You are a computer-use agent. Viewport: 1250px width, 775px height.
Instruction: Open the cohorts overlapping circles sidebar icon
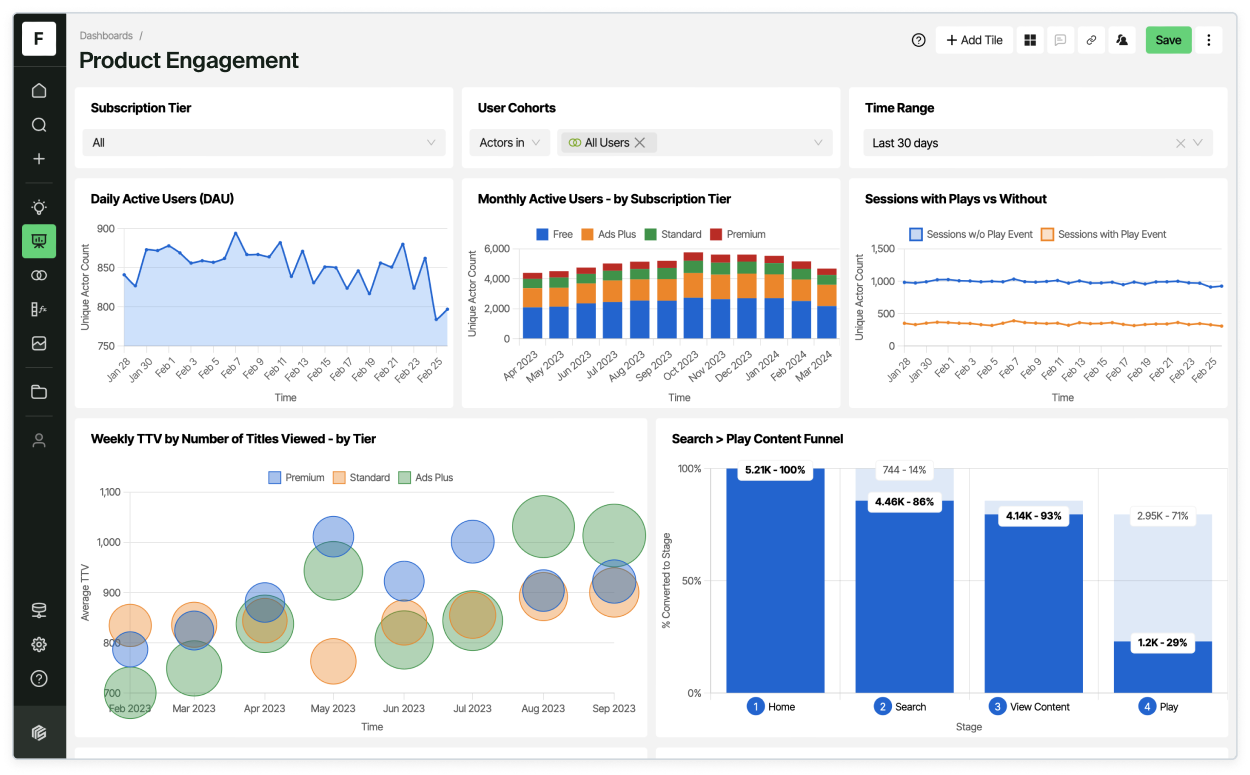39,275
